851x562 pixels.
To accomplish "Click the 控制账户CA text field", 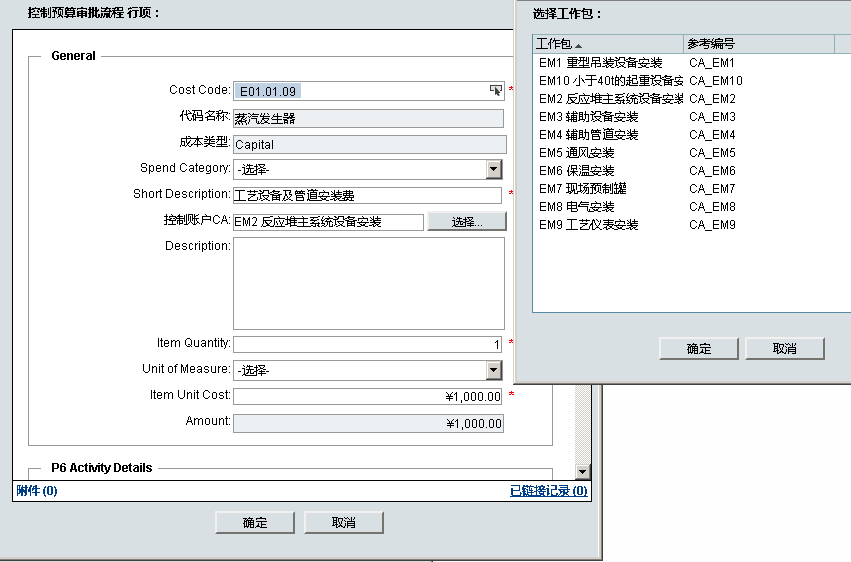I will [328, 222].
